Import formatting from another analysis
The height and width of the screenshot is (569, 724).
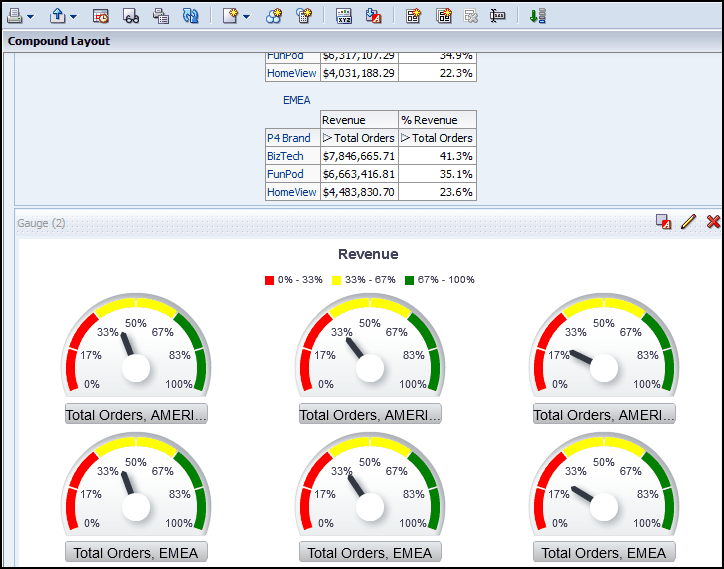click(x=374, y=16)
